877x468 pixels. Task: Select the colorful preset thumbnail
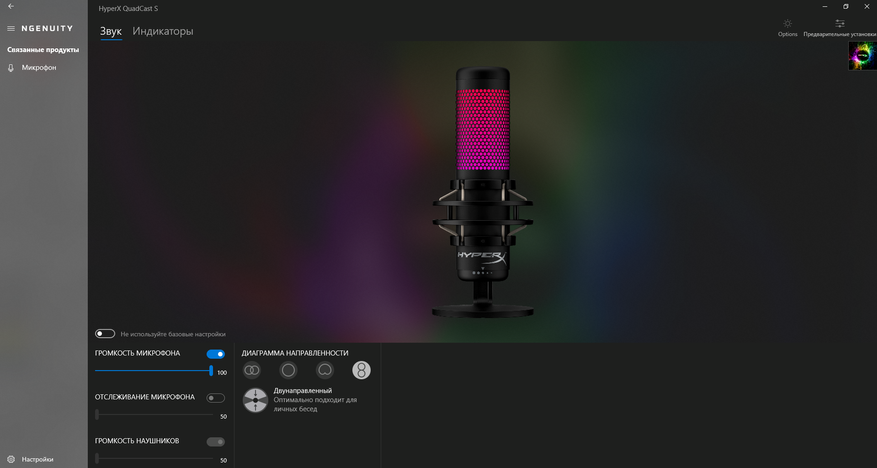click(x=862, y=56)
